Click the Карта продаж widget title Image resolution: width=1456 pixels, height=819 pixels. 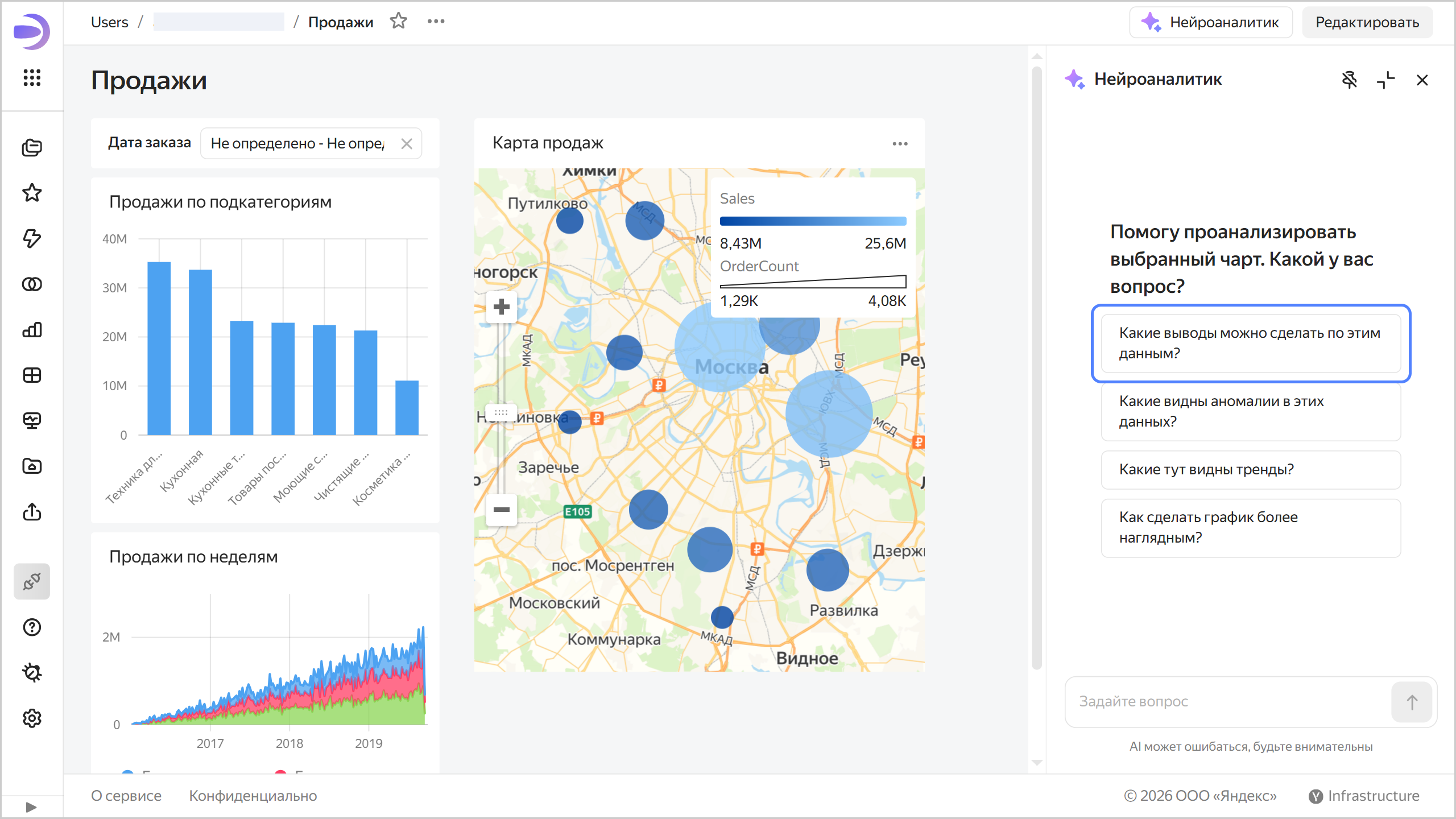(x=548, y=143)
